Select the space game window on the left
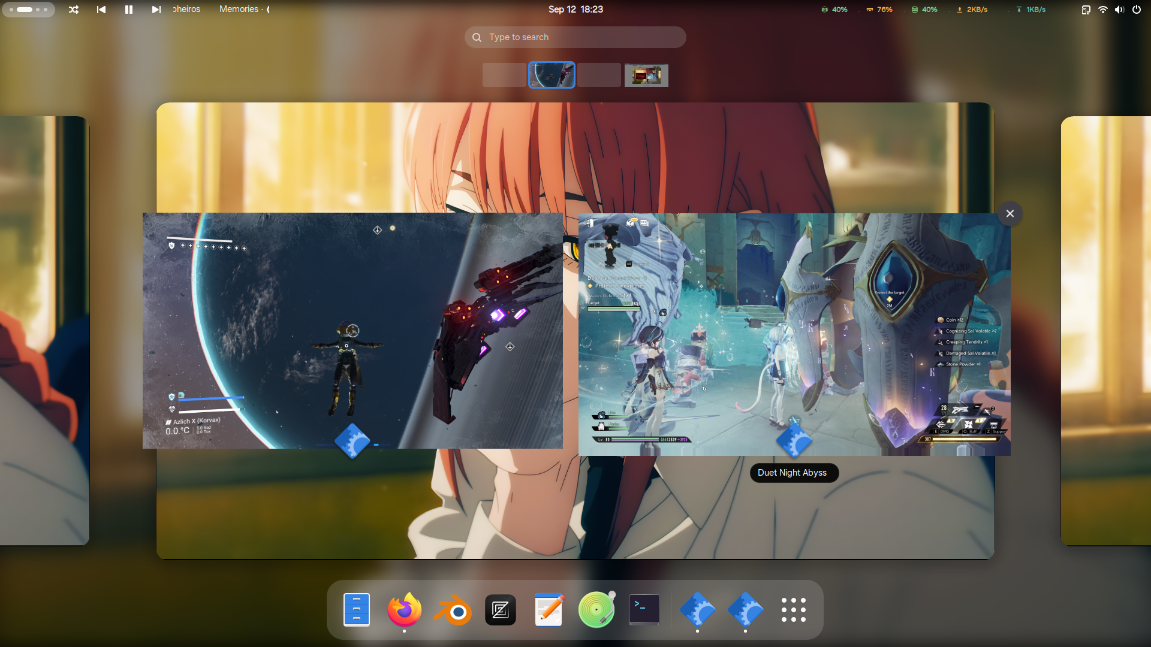1151x647 pixels. (352, 330)
